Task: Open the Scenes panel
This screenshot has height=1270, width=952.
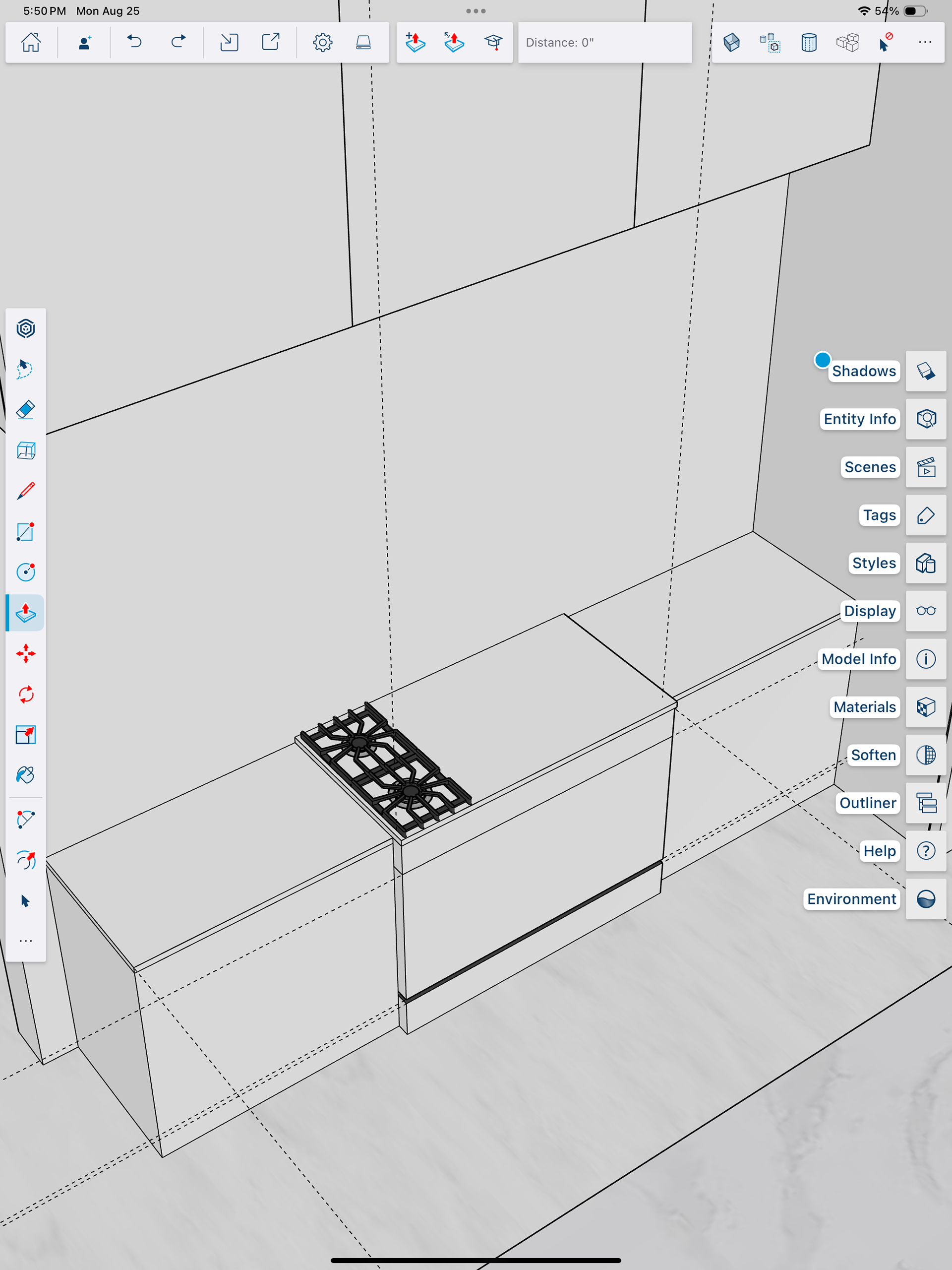Action: [925, 467]
